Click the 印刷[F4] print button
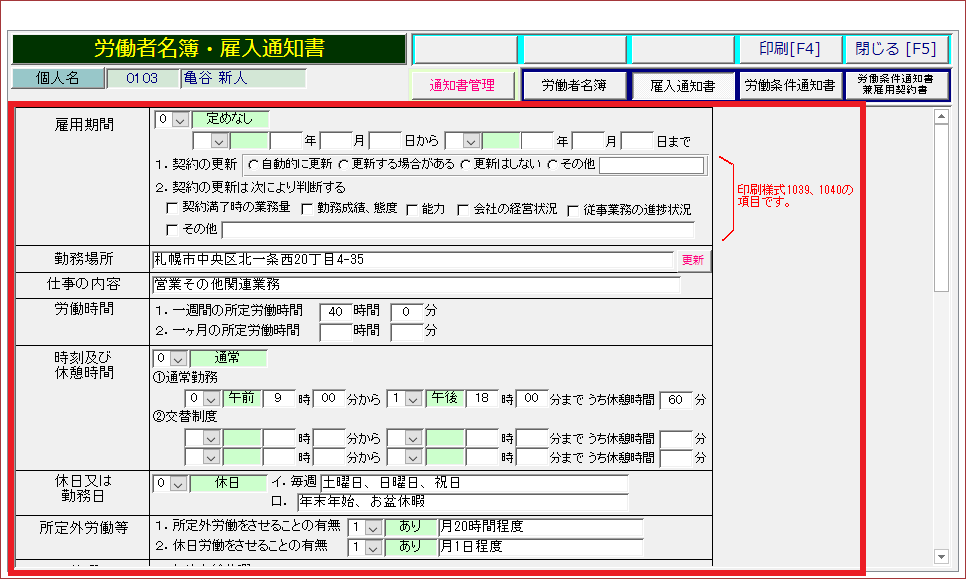Screen dimensions: 966x579 (789, 49)
